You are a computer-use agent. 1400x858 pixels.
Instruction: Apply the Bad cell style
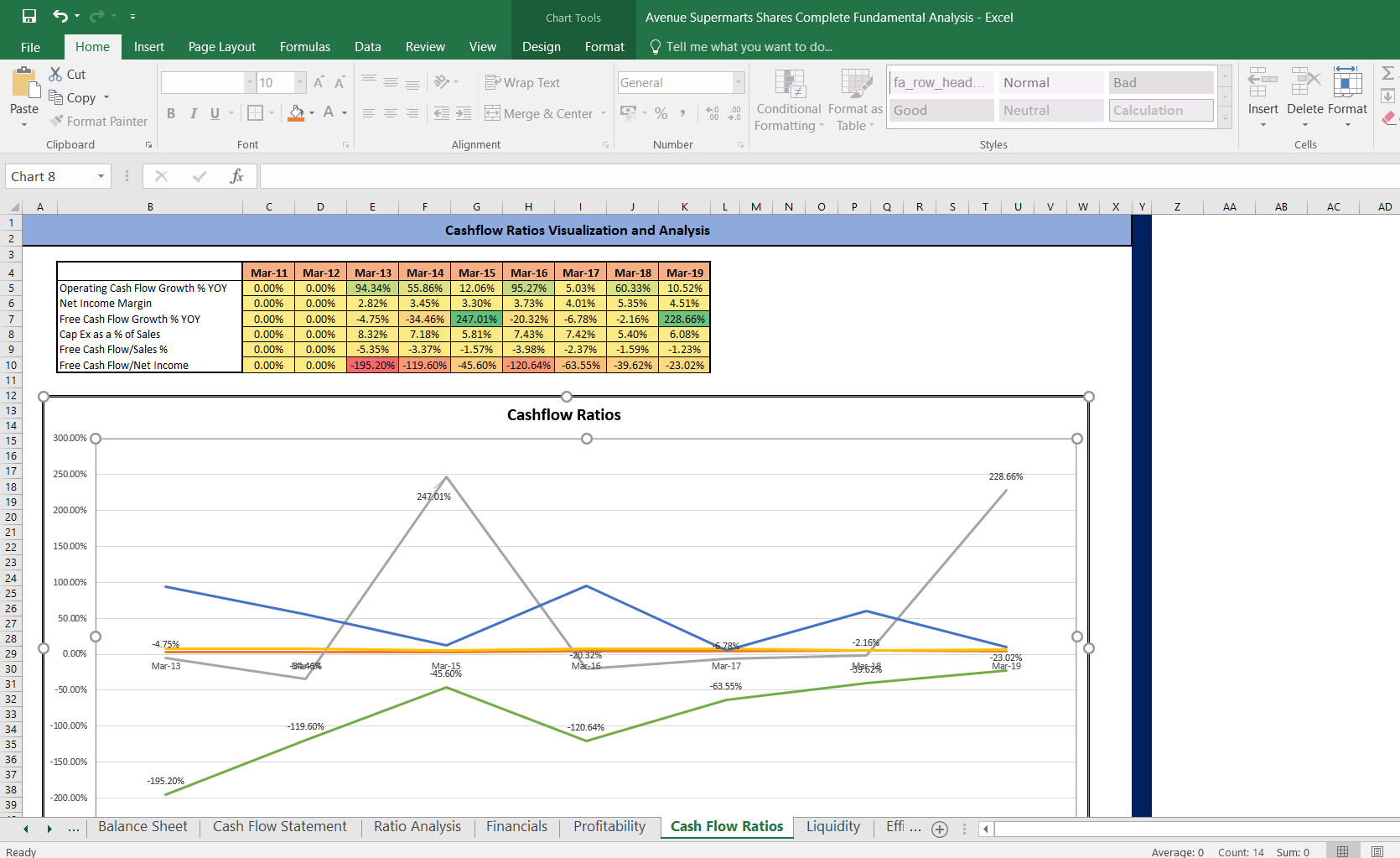pos(1161,82)
